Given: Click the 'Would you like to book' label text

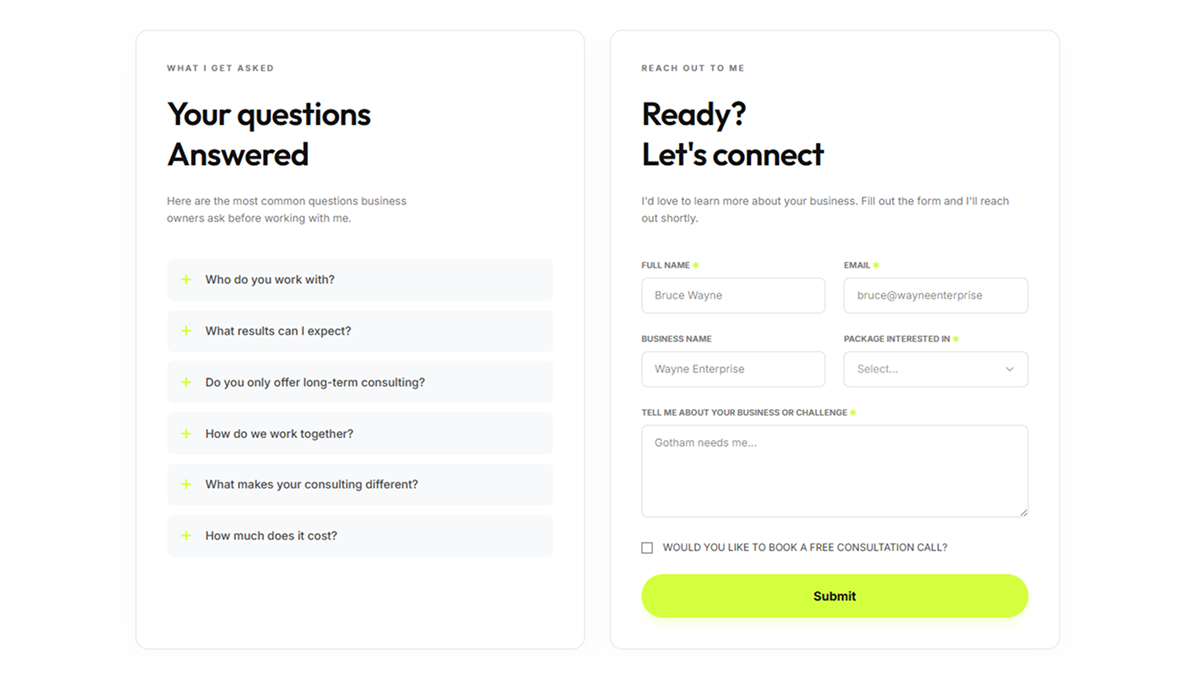Looking at the screenshot, I should click(805, 548).
